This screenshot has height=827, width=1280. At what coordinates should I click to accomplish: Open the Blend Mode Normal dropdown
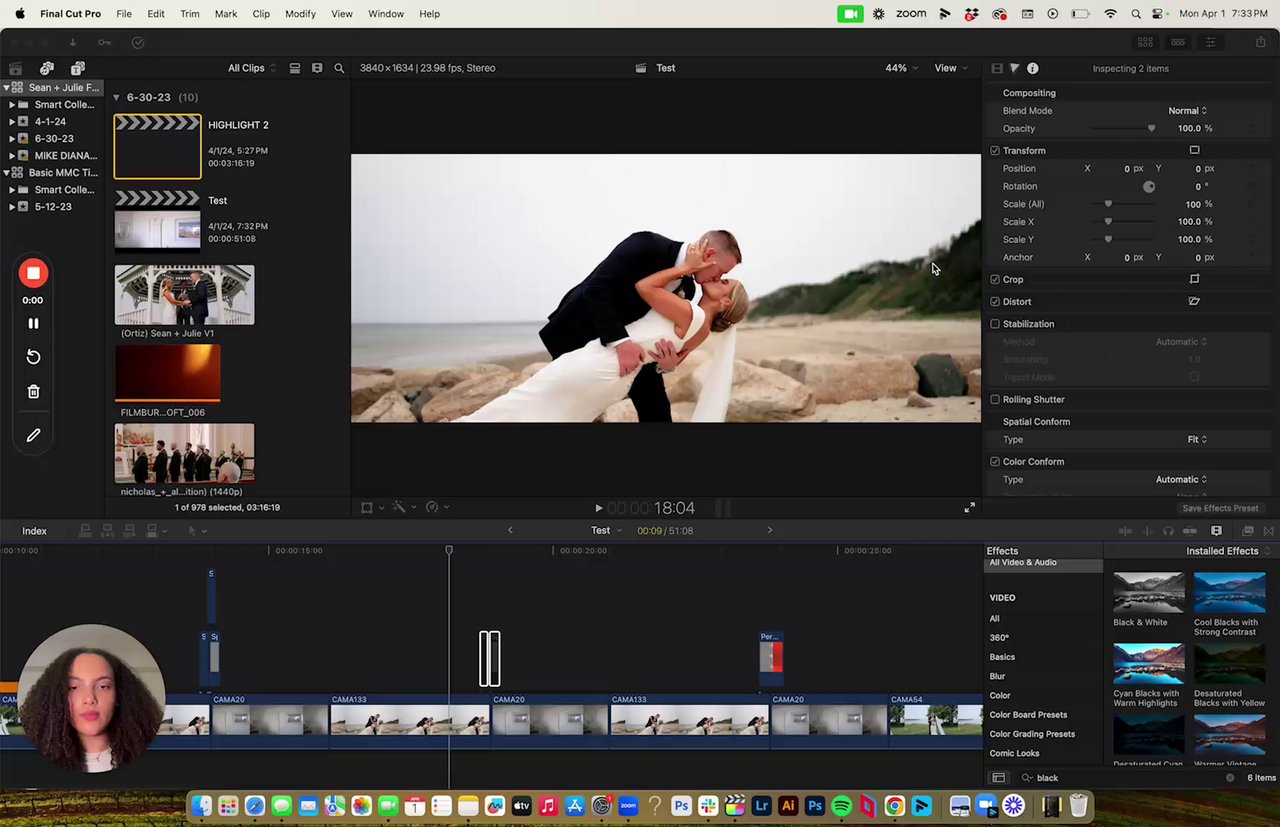click(1187, 111)
